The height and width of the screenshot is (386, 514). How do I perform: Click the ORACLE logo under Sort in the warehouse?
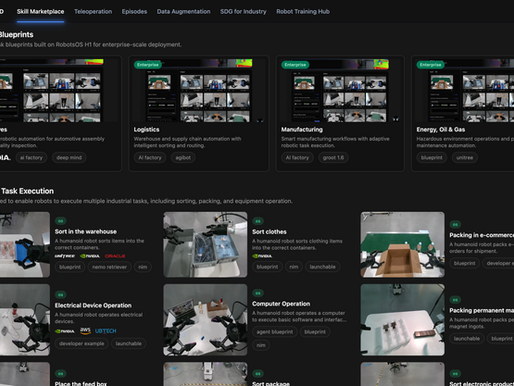(115, 256)
